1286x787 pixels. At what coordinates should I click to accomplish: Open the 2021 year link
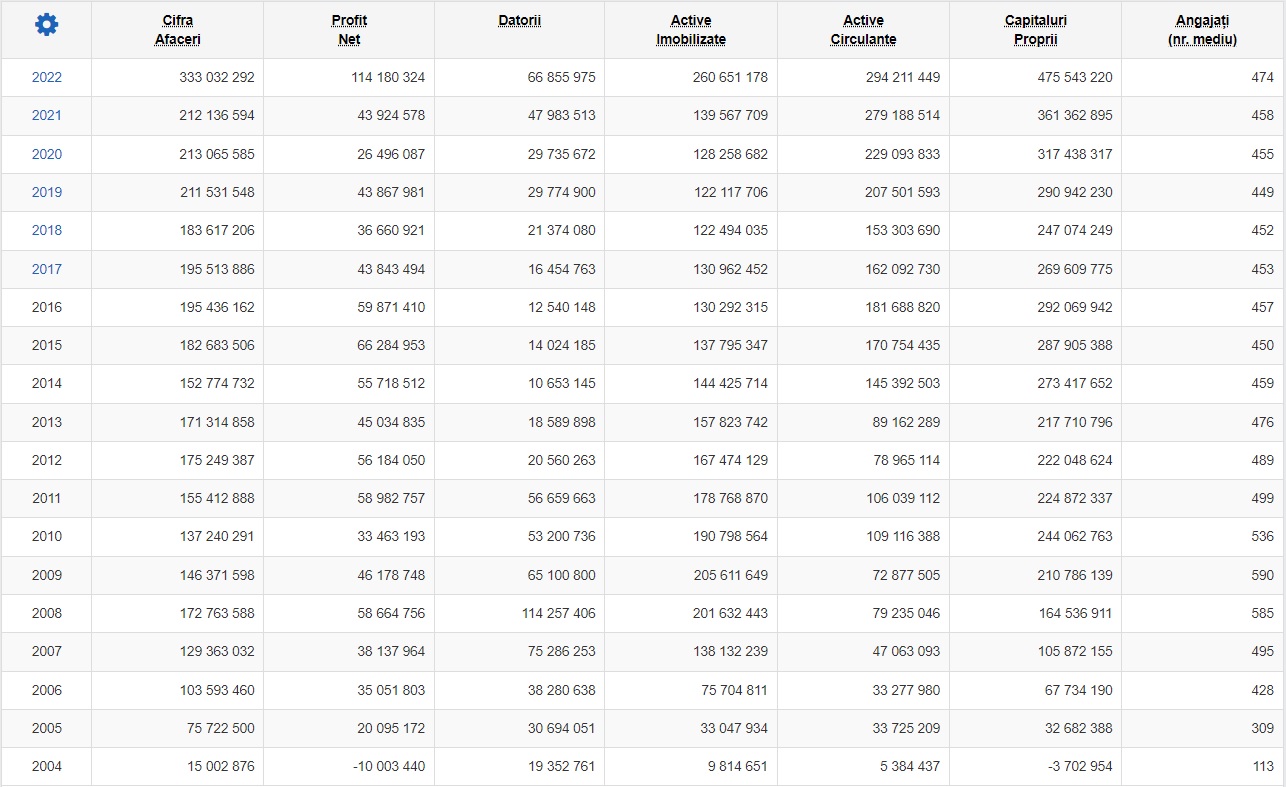pos(46,115)
